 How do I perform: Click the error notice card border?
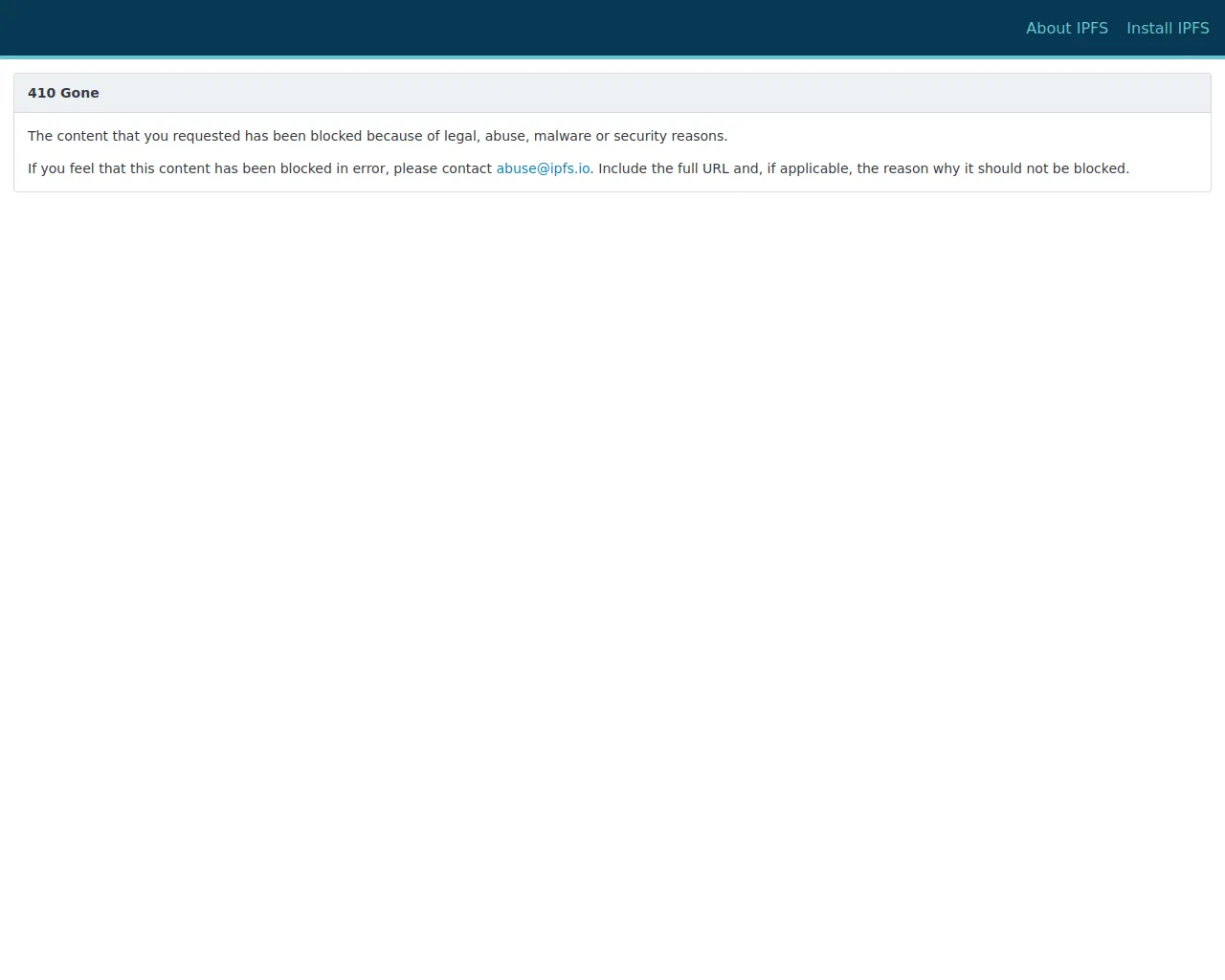[14, 144]
